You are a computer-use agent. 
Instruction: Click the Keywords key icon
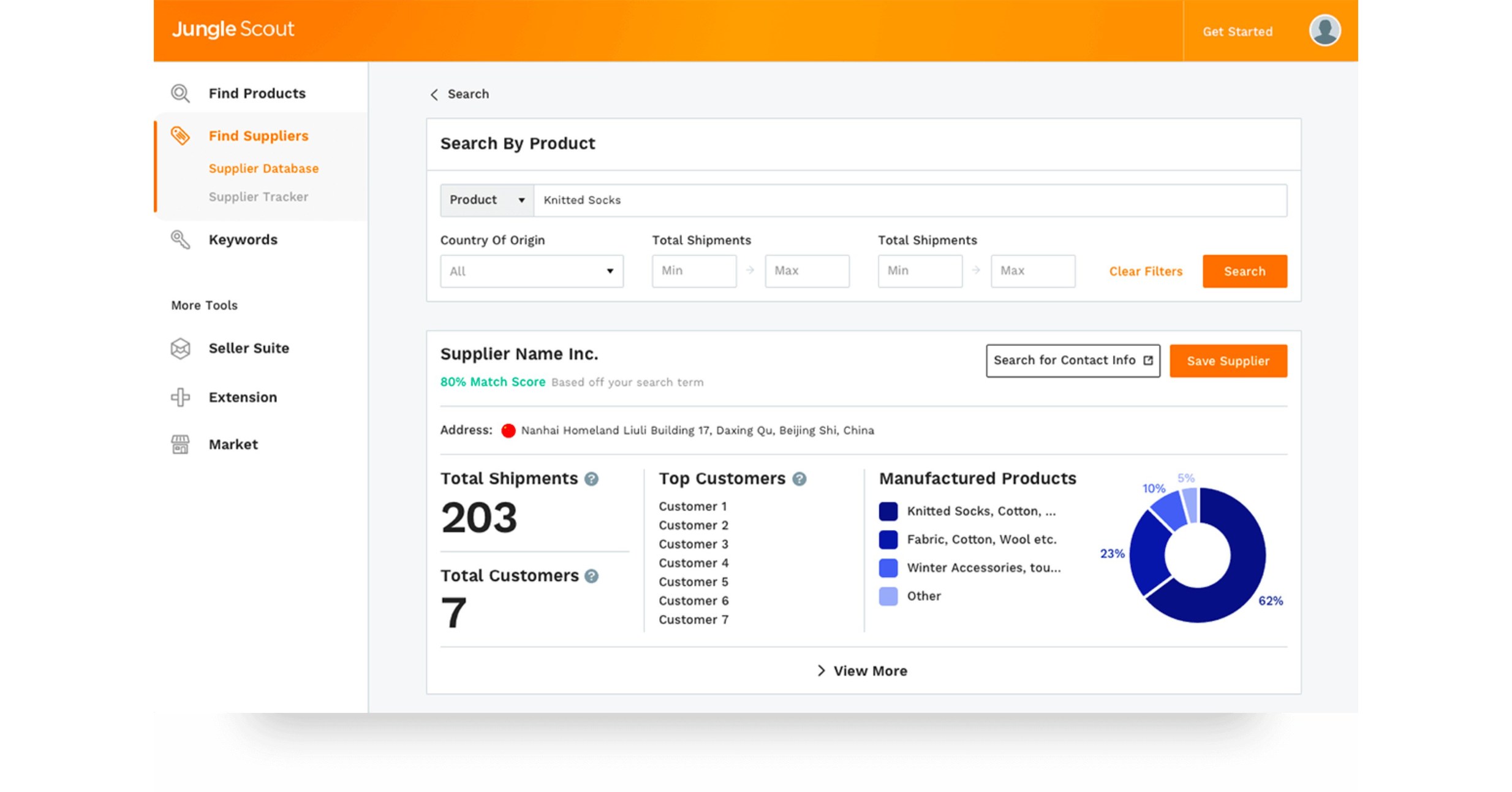pos(180,240)
